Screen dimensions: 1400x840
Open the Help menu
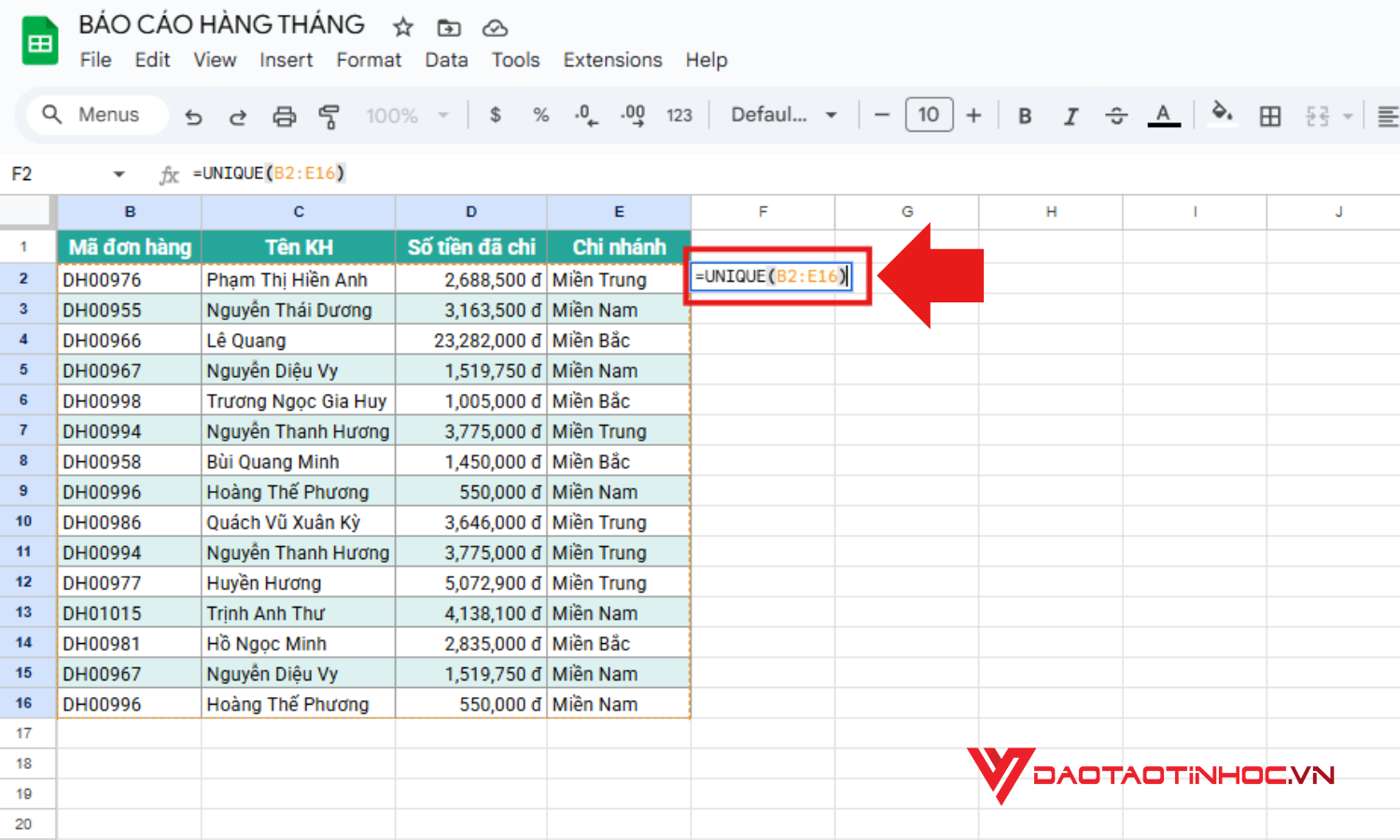(706, 60)
